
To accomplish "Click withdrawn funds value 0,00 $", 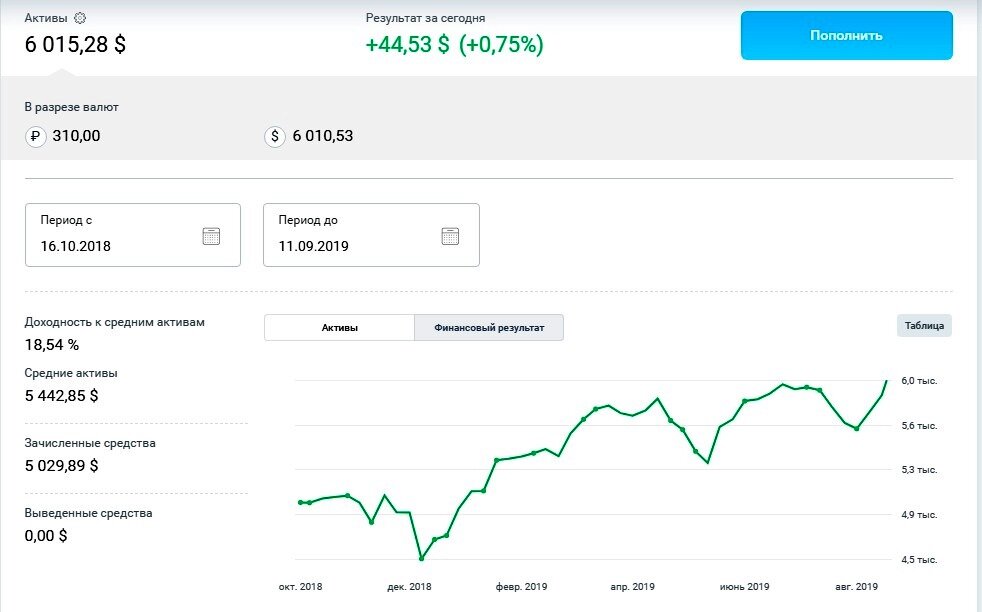I will pyautogui.click(x=46, y=536).
